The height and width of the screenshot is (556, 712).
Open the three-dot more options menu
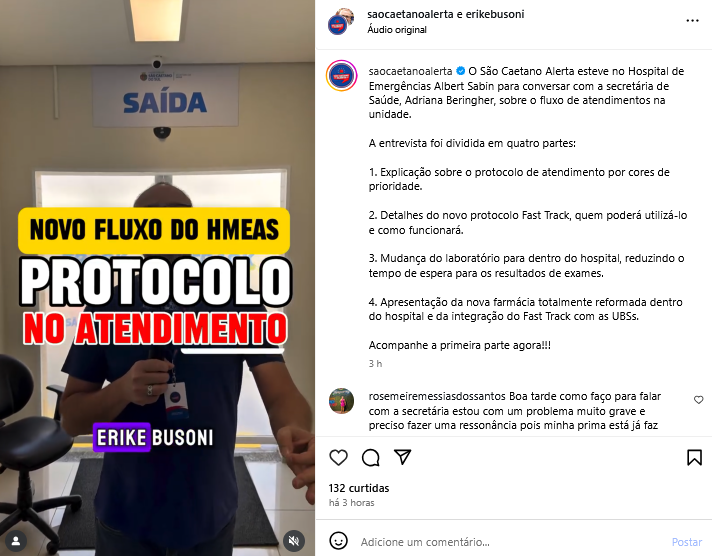coord(692,20)
